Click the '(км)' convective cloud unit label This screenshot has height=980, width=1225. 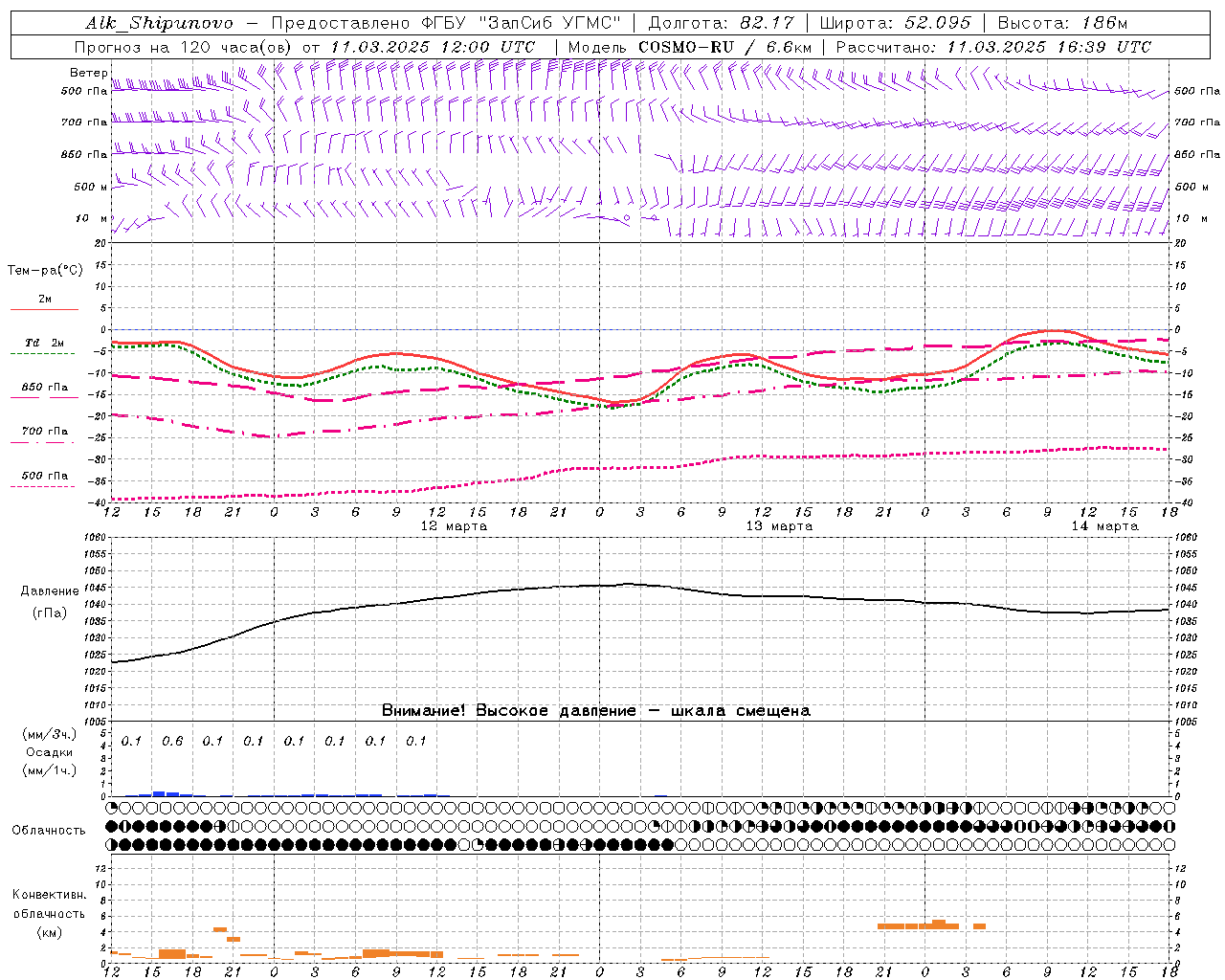(50, 932)
